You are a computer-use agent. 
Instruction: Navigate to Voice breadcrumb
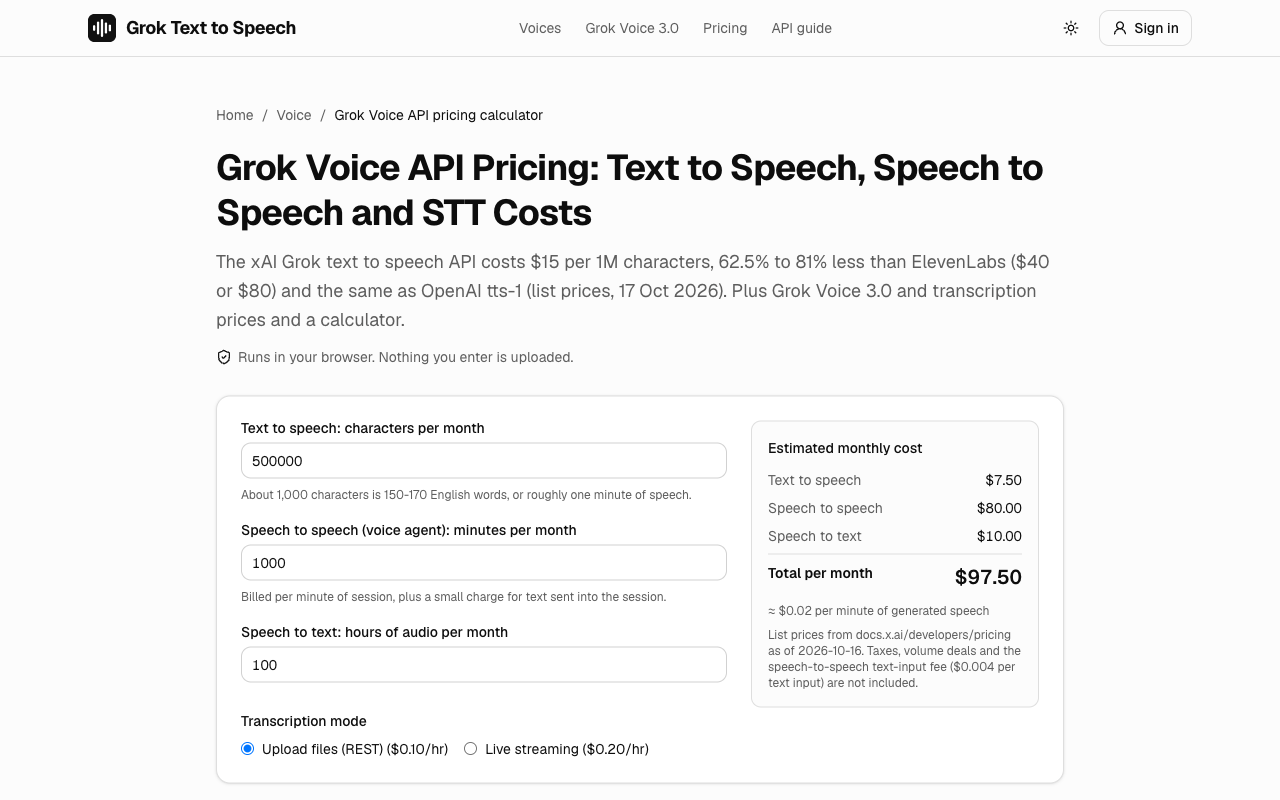pos(294,115)
